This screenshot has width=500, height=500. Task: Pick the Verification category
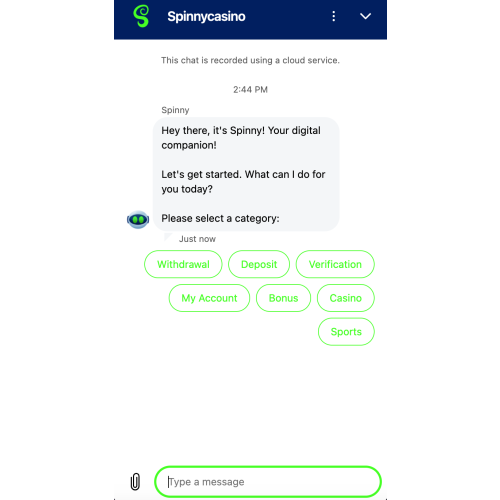[x=335, y=264]
